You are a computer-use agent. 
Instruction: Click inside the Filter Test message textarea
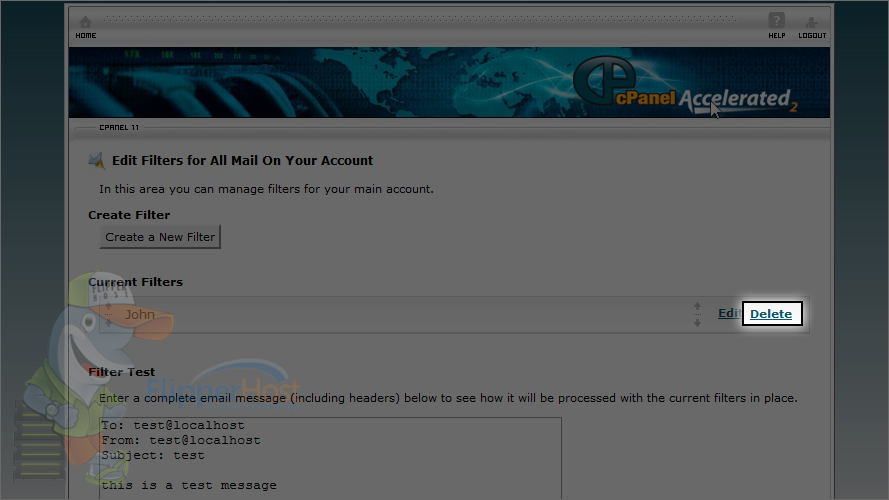click(x=331, y=458)
